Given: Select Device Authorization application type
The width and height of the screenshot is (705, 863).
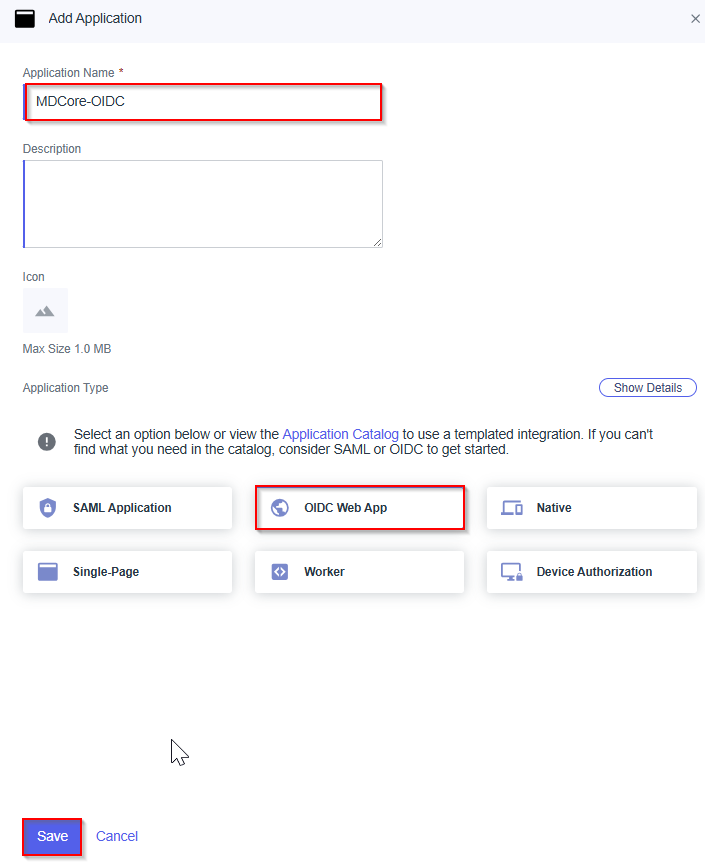Looking at the screenshot, I should coord(591,572).
